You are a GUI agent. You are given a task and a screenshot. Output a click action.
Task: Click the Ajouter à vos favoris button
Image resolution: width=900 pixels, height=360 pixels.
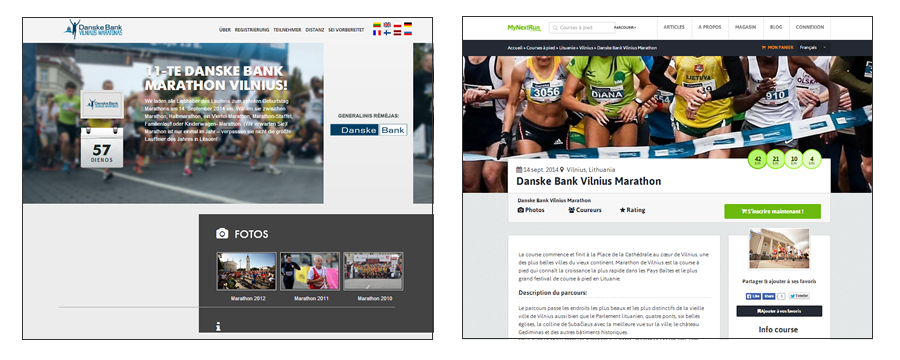click(x=779, y=311)
